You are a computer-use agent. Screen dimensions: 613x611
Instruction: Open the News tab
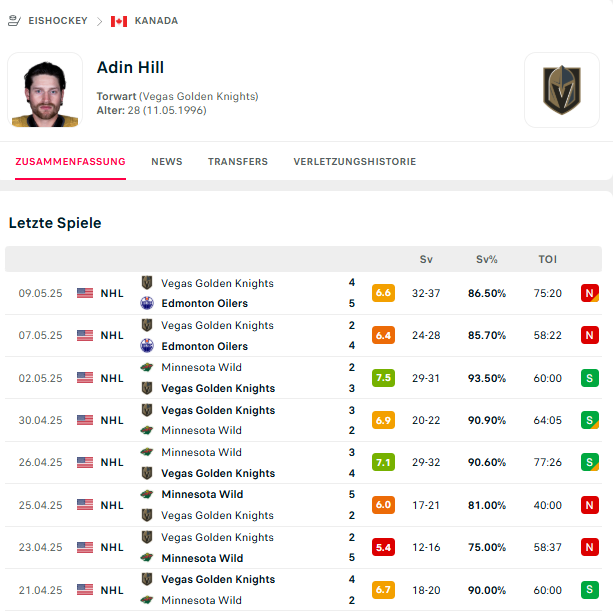[x=167, y=162]
